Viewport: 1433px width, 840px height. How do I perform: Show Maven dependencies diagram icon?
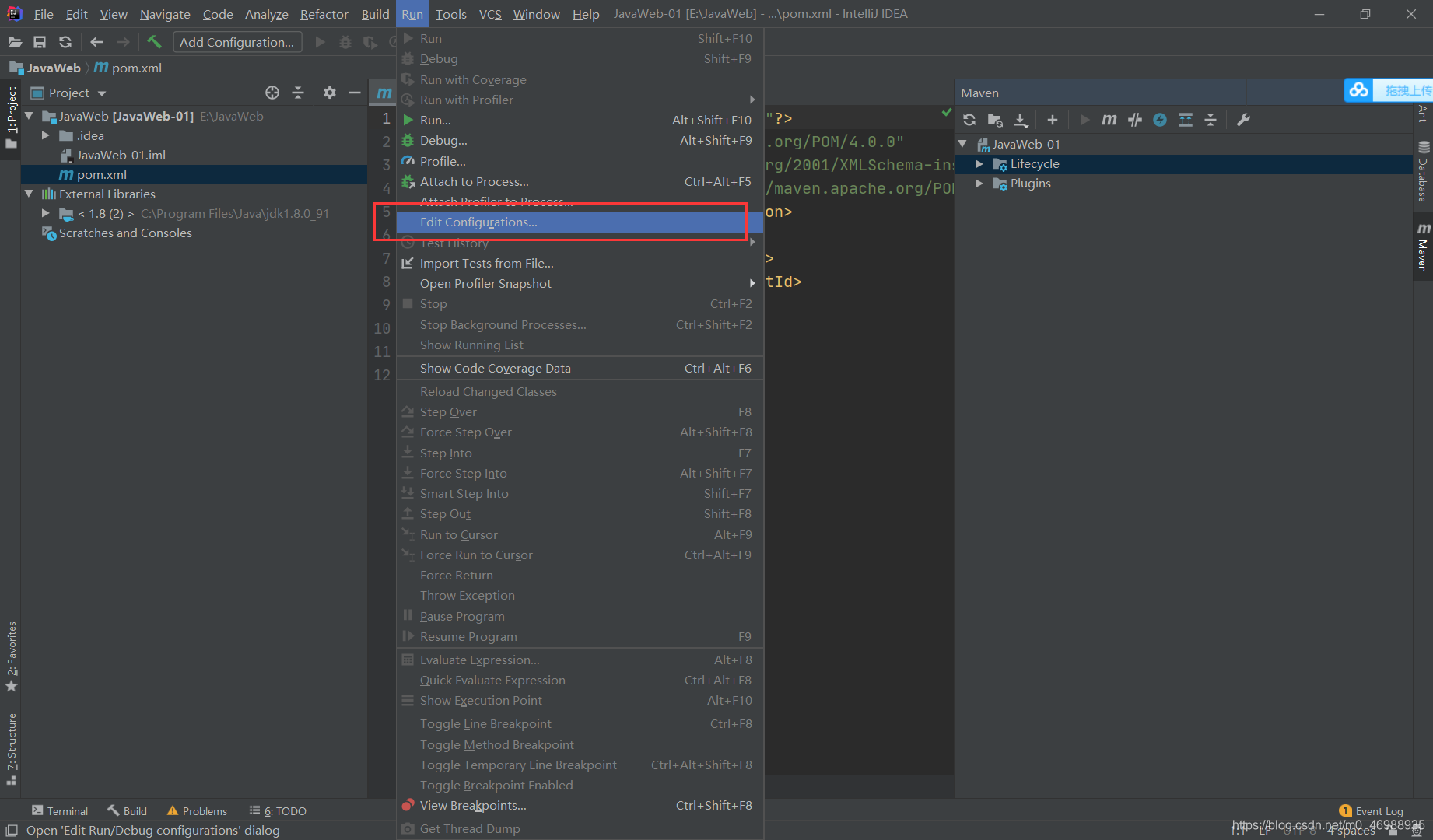(x=1186, y=120)
